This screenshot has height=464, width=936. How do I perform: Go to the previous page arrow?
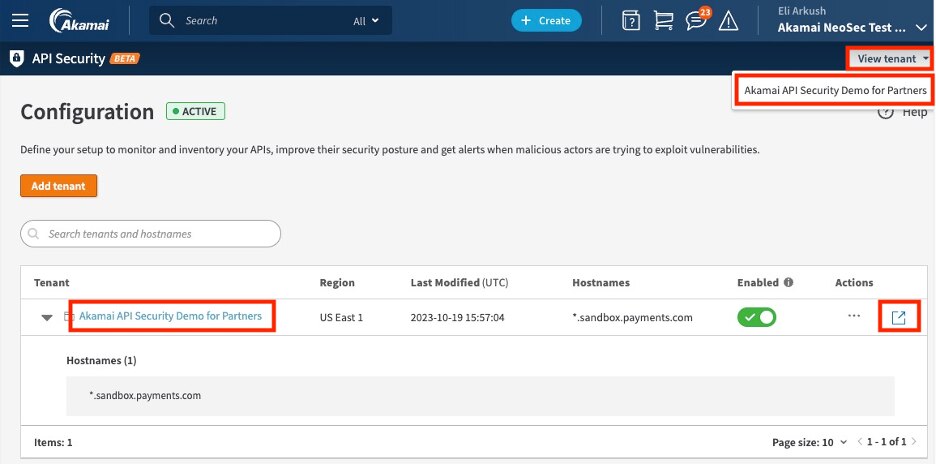click(x=860, y=442)
